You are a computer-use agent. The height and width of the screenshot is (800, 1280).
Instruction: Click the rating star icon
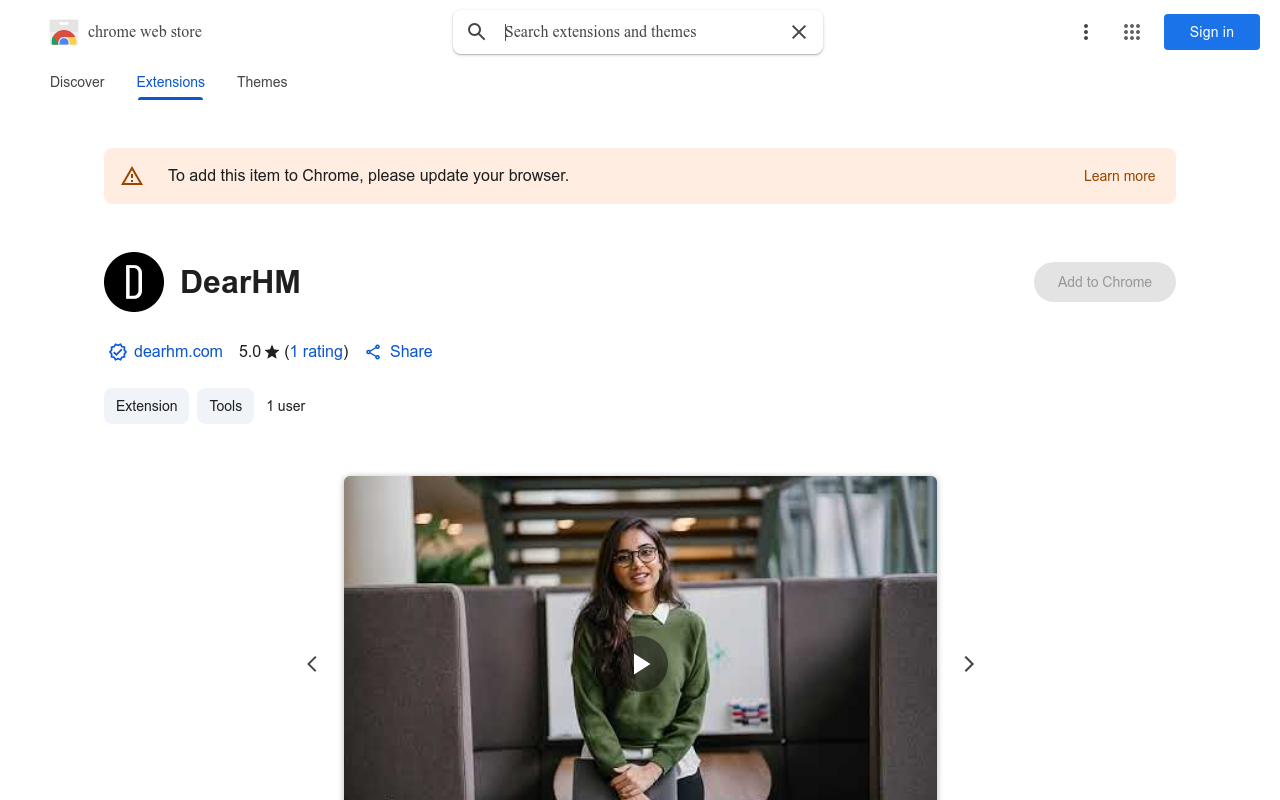(272, 352)
